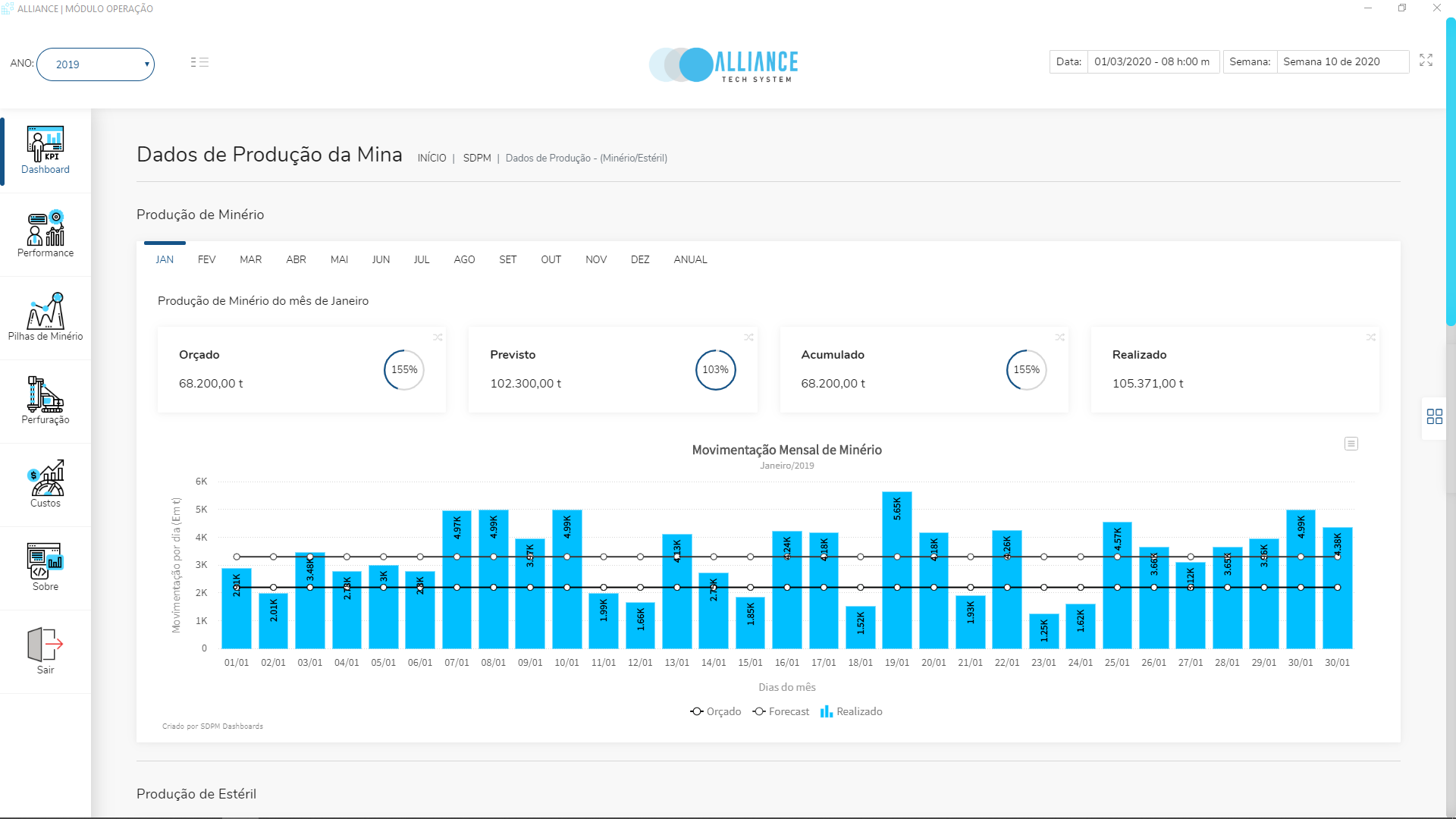Toggle Realizado series in chart legend
The image size is (1456, 819).
[x=851, y=711]
